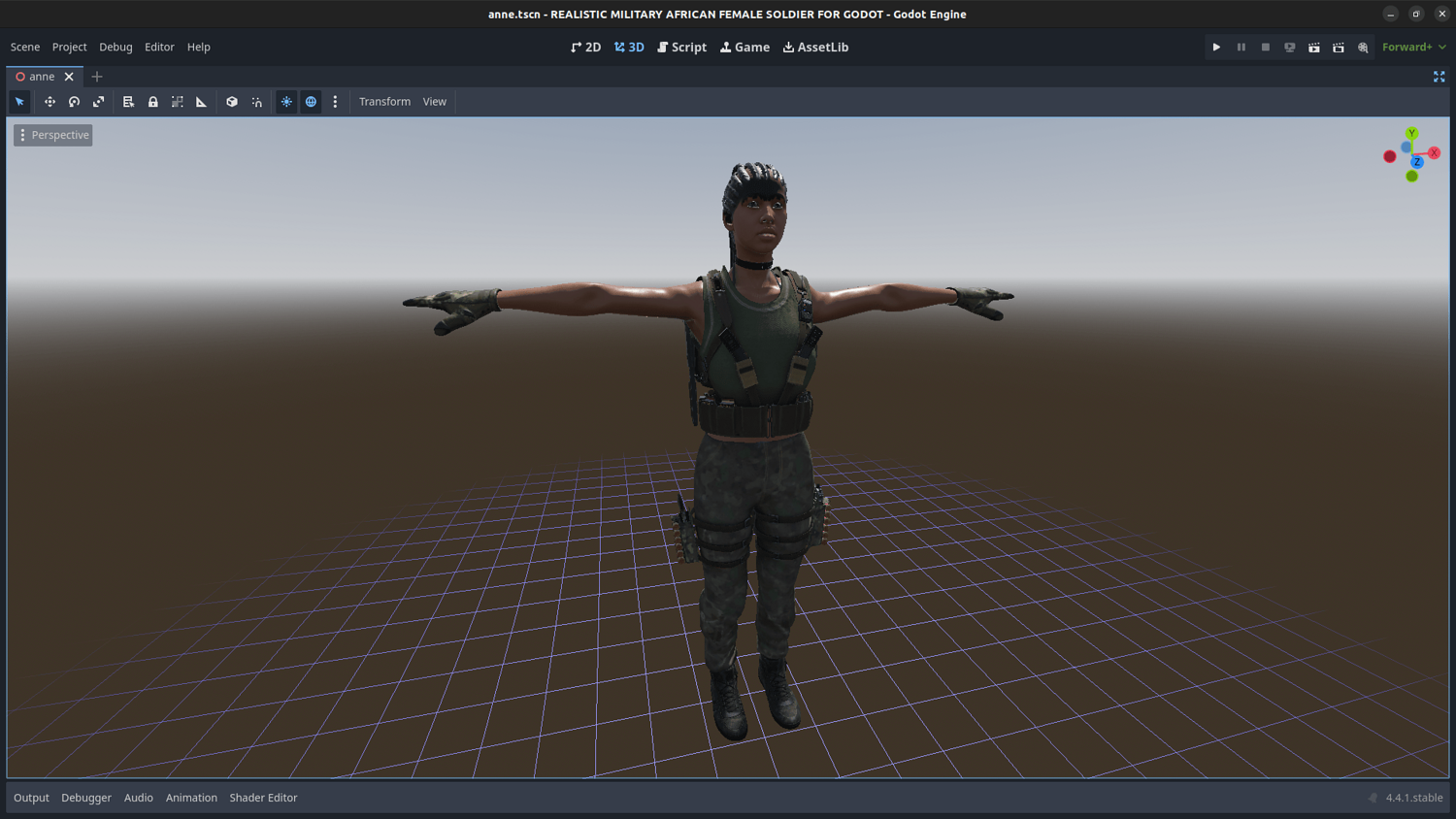Open the list-selectable-nodes tool
The height and width of the screenshot is (819, 1456).
coord(128,102)
